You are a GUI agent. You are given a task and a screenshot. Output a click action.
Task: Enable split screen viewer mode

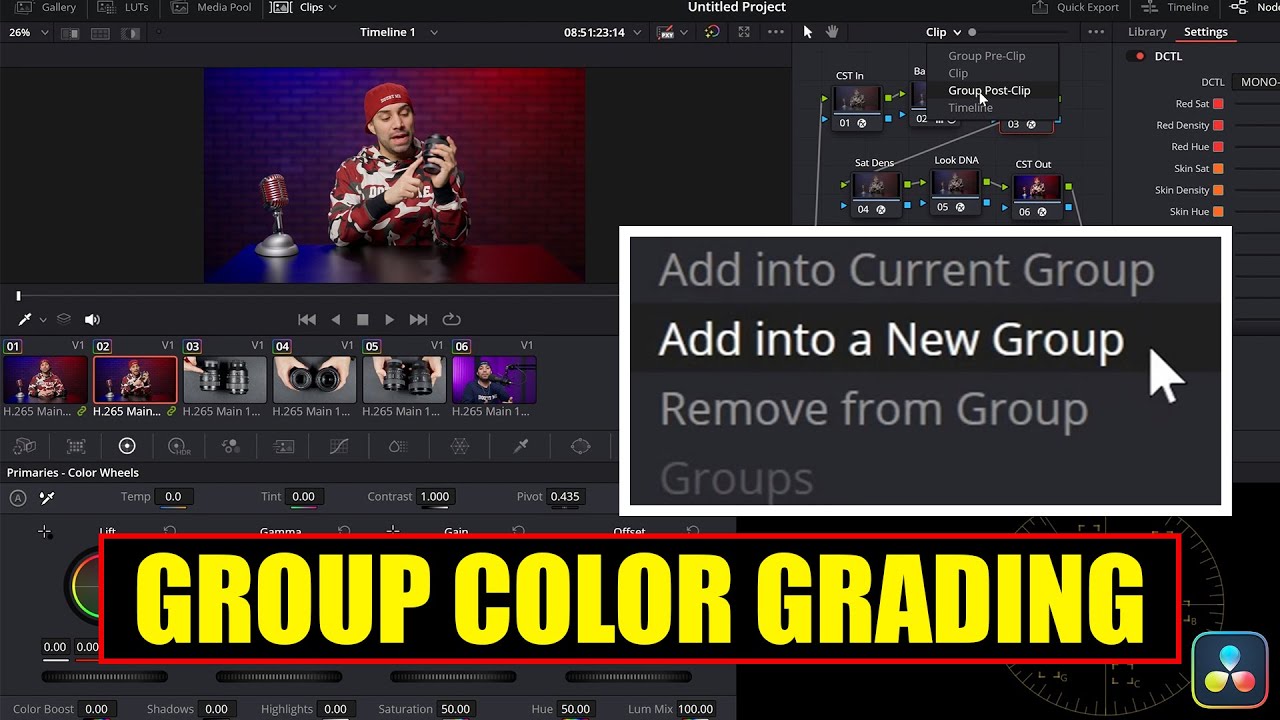(x=100, y=32)
